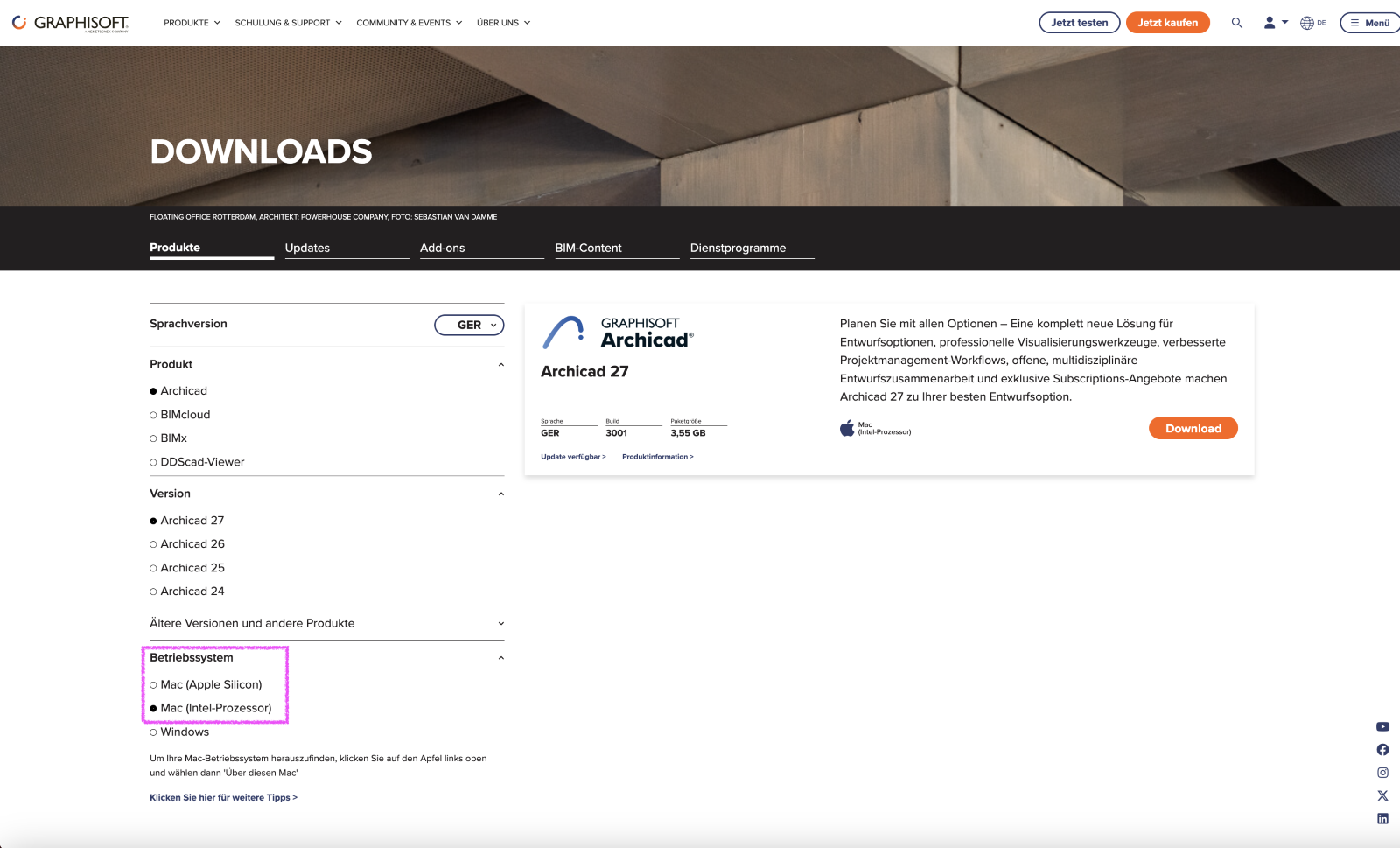Viewport: 1400px width, 848px height.
Task: Open the Facebook social link
Action: [1382, 750]
